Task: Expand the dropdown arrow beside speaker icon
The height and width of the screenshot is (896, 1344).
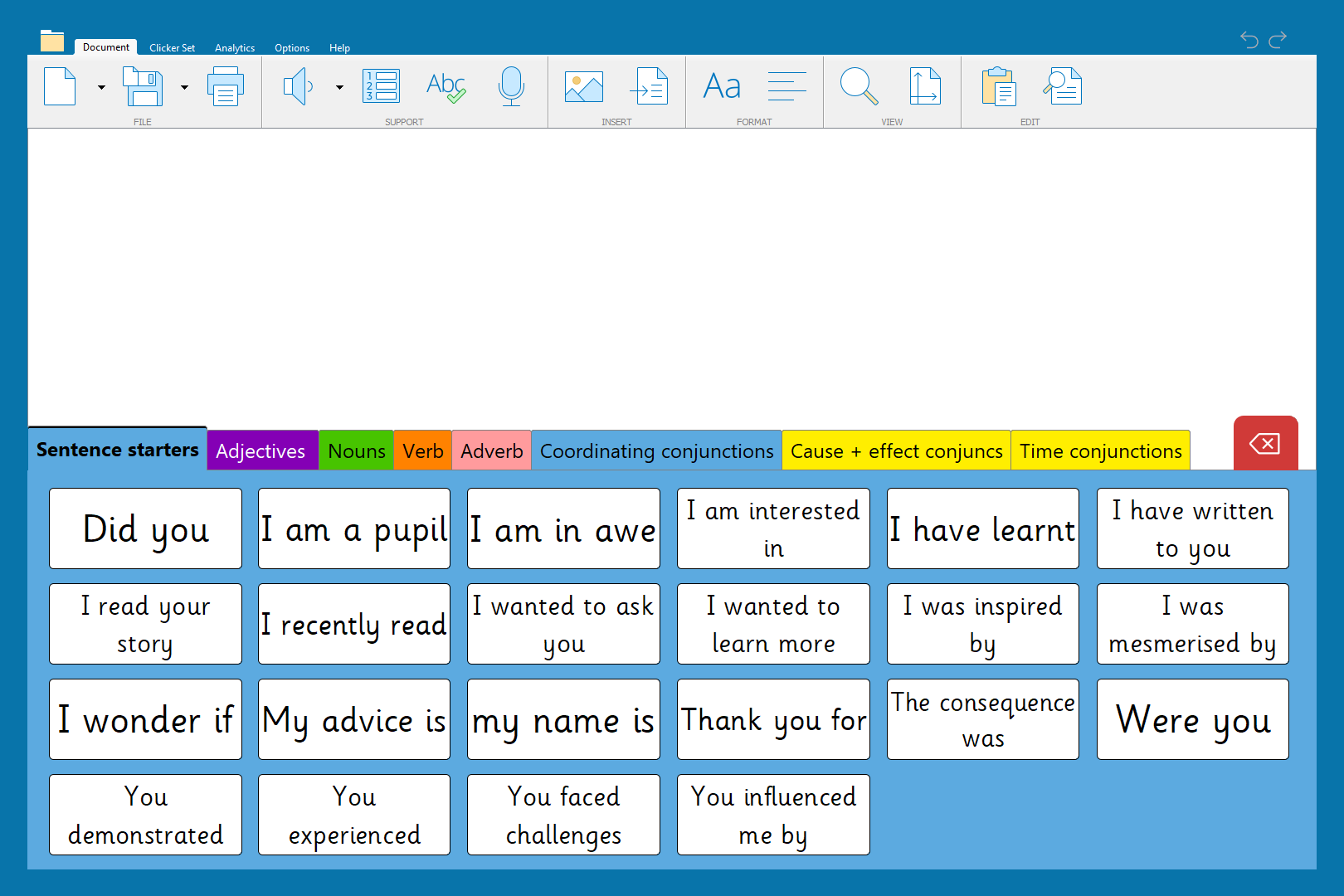Action: (x=339, y=87)
